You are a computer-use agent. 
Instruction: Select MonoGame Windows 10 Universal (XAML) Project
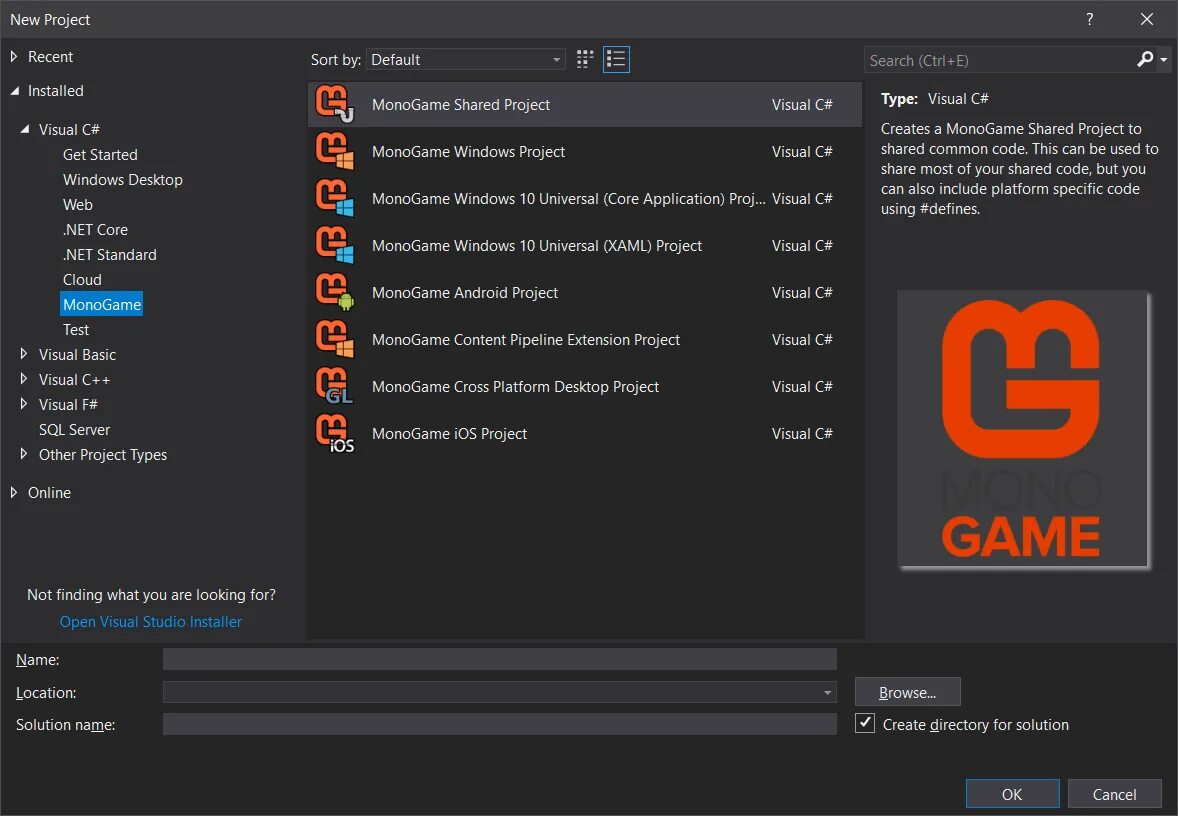click(584, 245)
